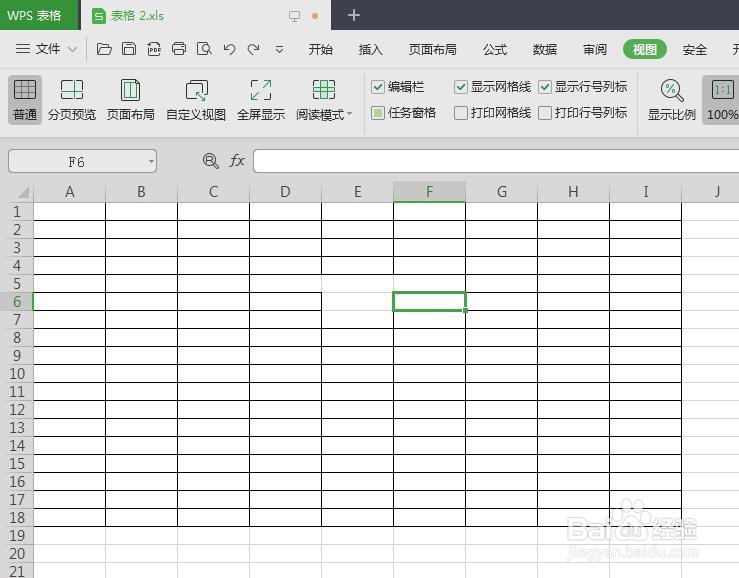
Task: Switch to the 插入 tab
Action: pos(370,50)
